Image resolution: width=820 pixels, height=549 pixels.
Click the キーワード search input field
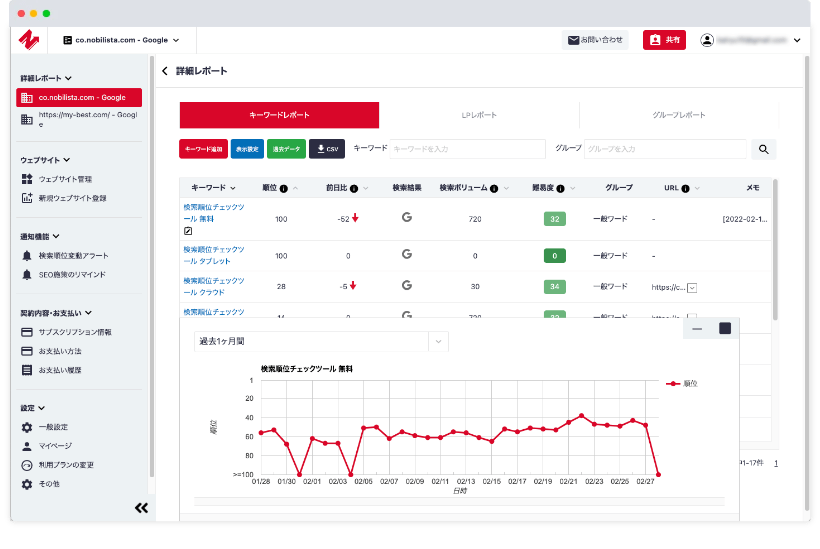[x=467, y=149]
